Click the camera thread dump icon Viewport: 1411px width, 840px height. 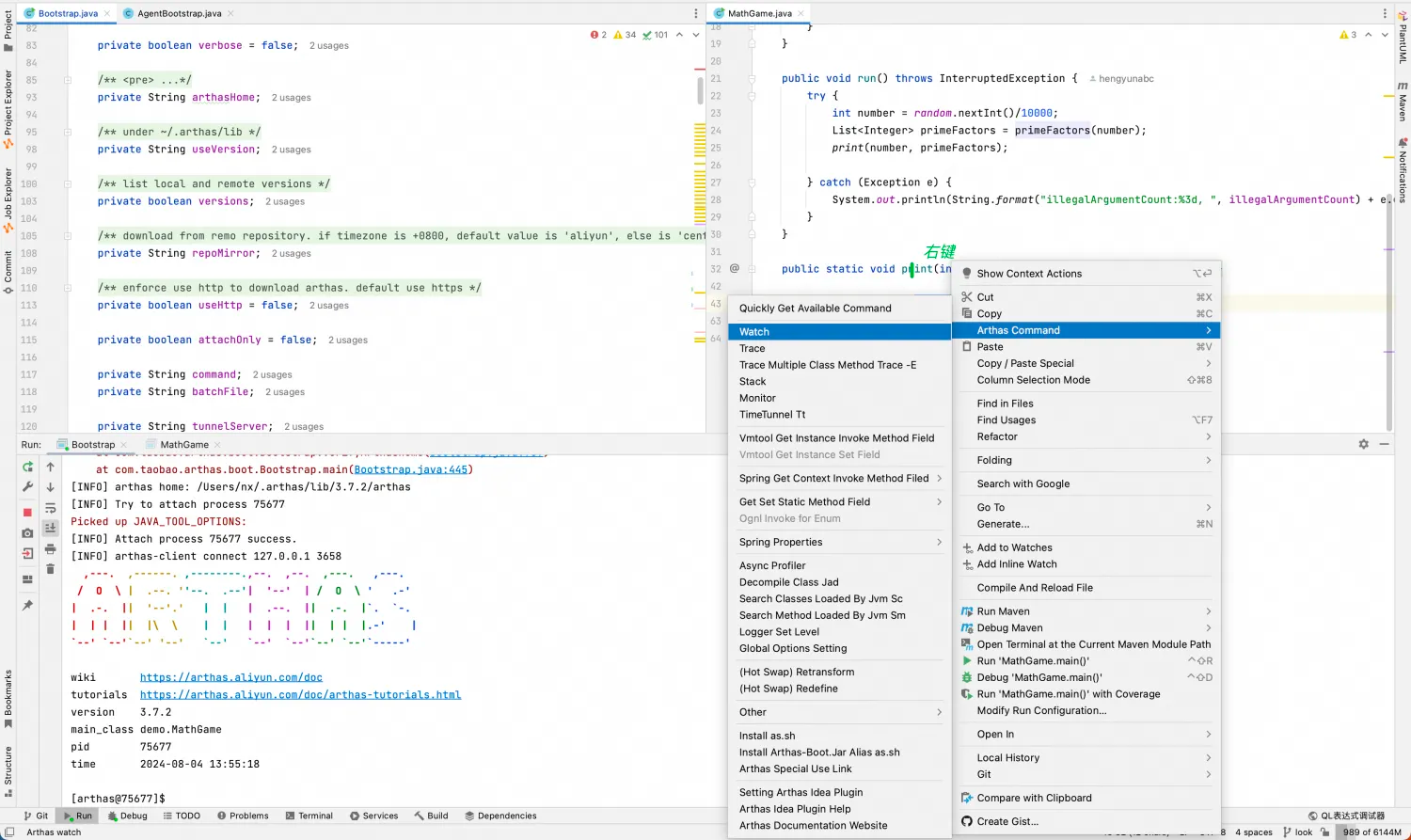[27, 533]
